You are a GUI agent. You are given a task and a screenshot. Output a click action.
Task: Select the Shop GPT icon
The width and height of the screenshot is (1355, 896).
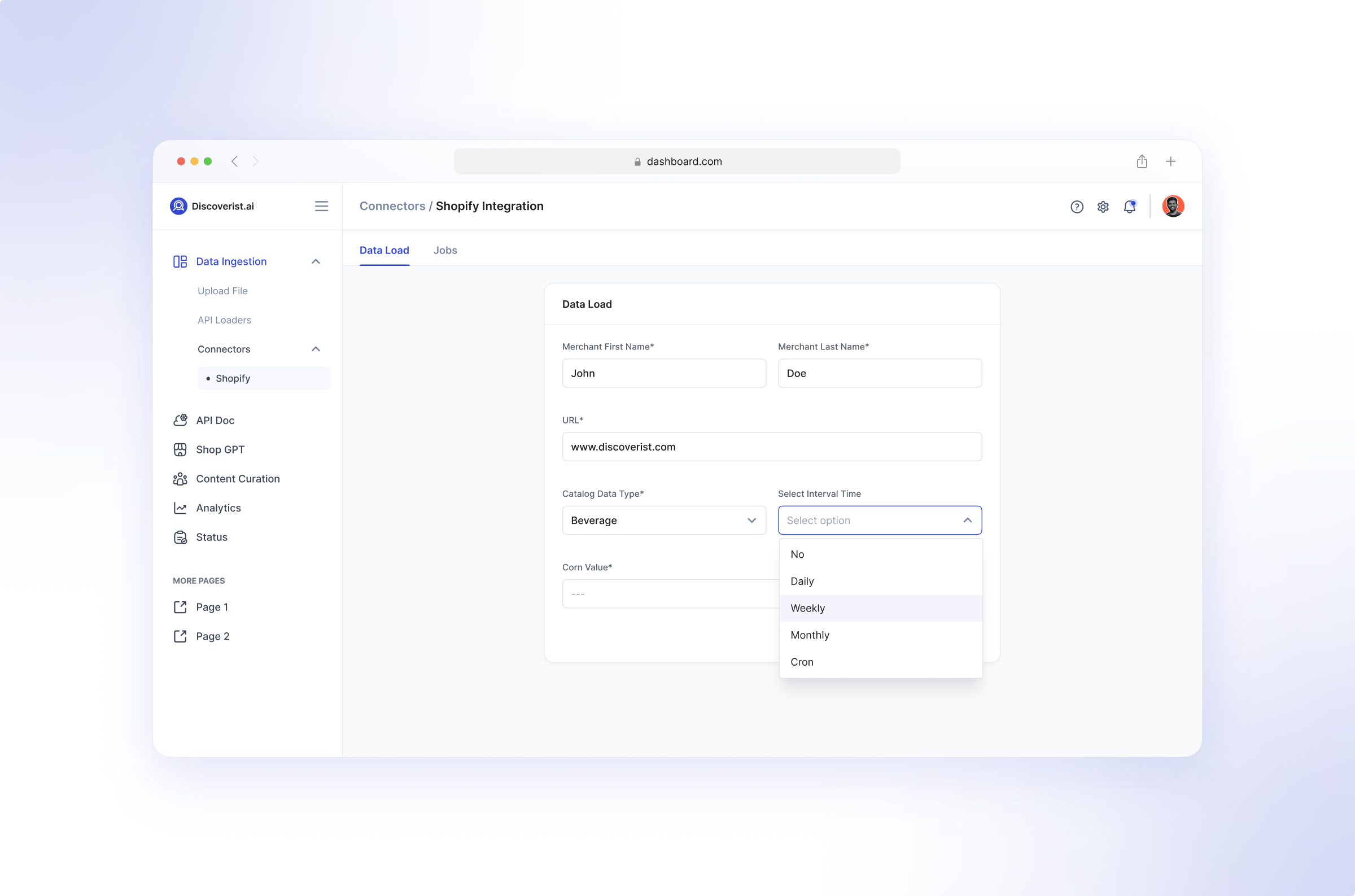point(180,450)
